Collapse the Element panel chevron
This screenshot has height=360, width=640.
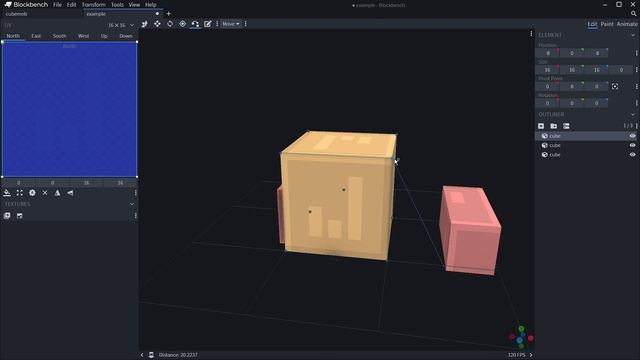(633, 35)
